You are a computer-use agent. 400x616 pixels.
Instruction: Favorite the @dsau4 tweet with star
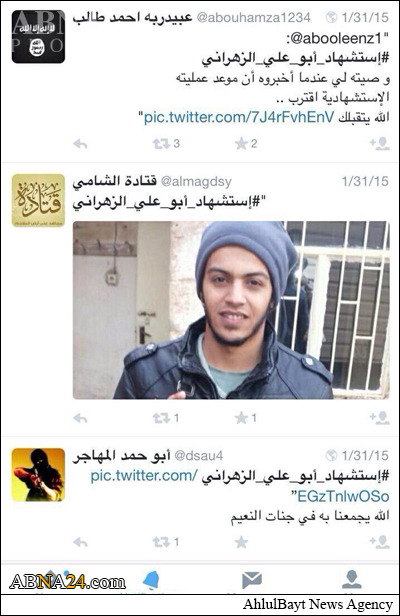tap(241, 543)
